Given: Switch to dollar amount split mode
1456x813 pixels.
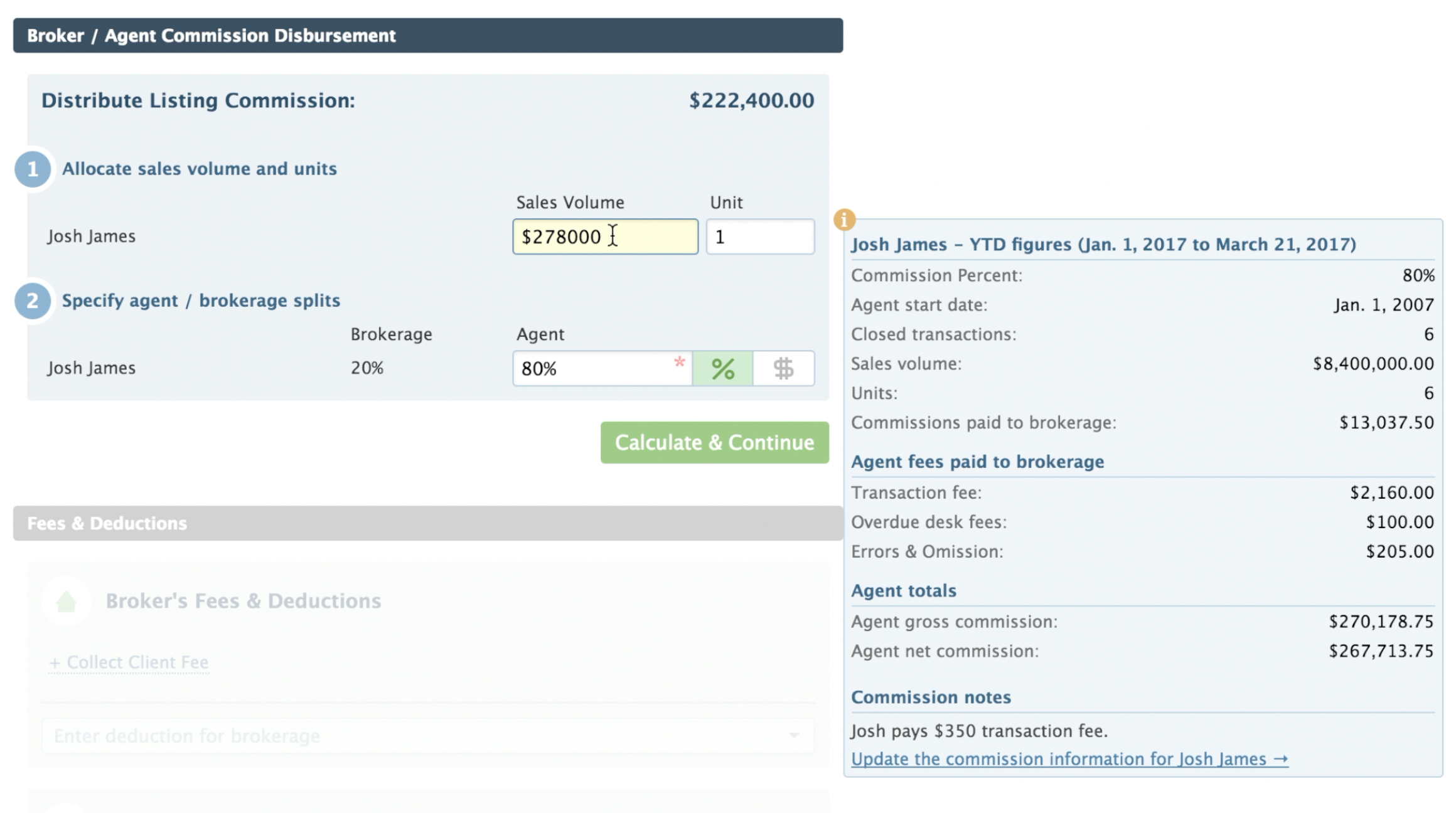Looking at the screenshot, I should [783, 368].
